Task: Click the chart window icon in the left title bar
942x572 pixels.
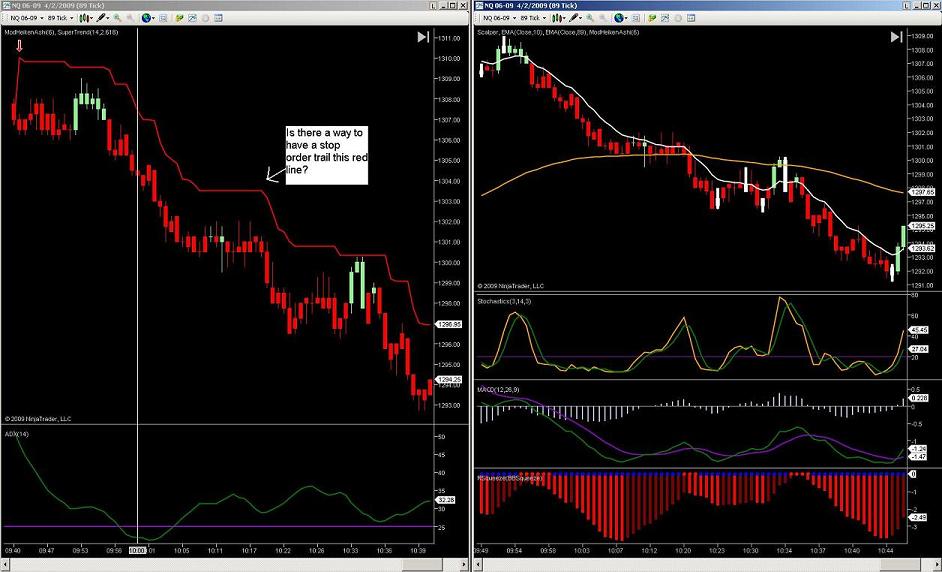Action: 6,5
